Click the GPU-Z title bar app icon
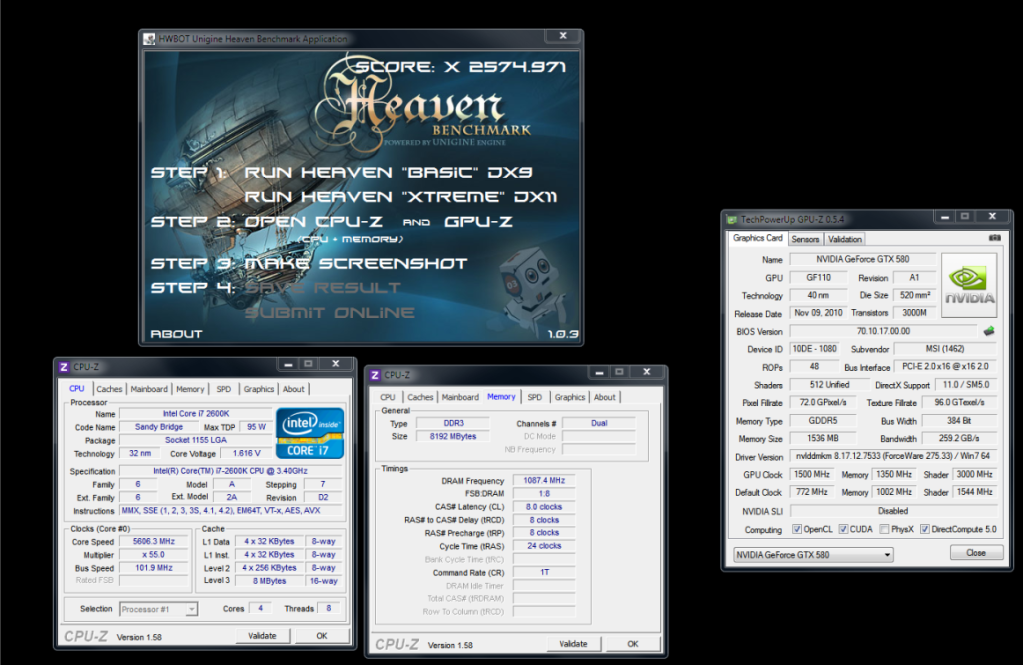 tap(732, 219)
